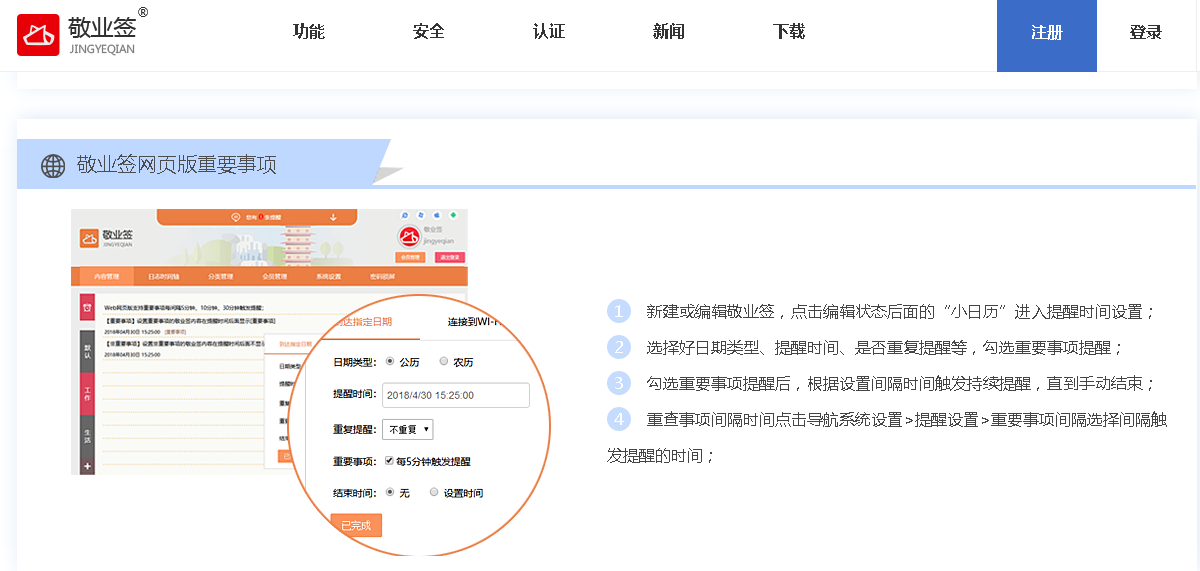Click the red alarm clock sidebar icon

point(88,308)
